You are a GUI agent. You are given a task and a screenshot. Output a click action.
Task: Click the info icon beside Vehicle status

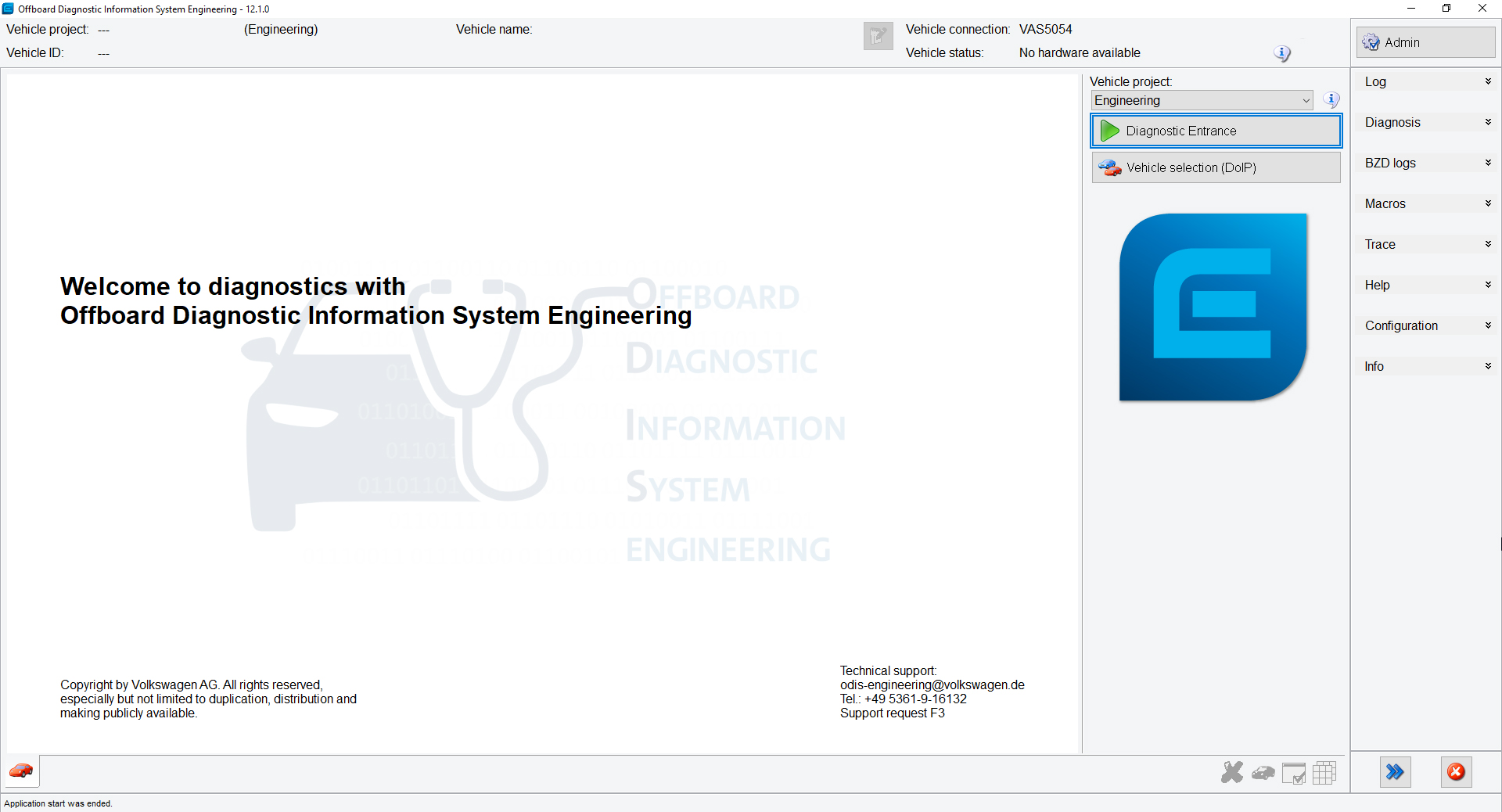[1281, 53]
